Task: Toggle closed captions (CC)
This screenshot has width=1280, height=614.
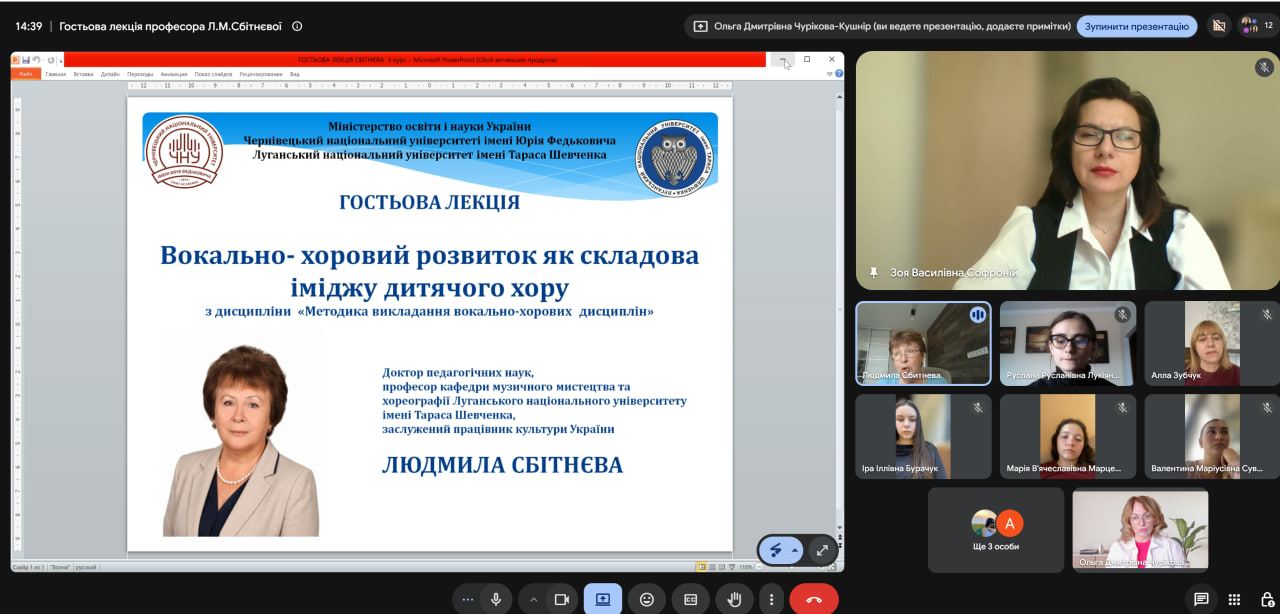Action: pyautogui.click(x=690, y=599)
